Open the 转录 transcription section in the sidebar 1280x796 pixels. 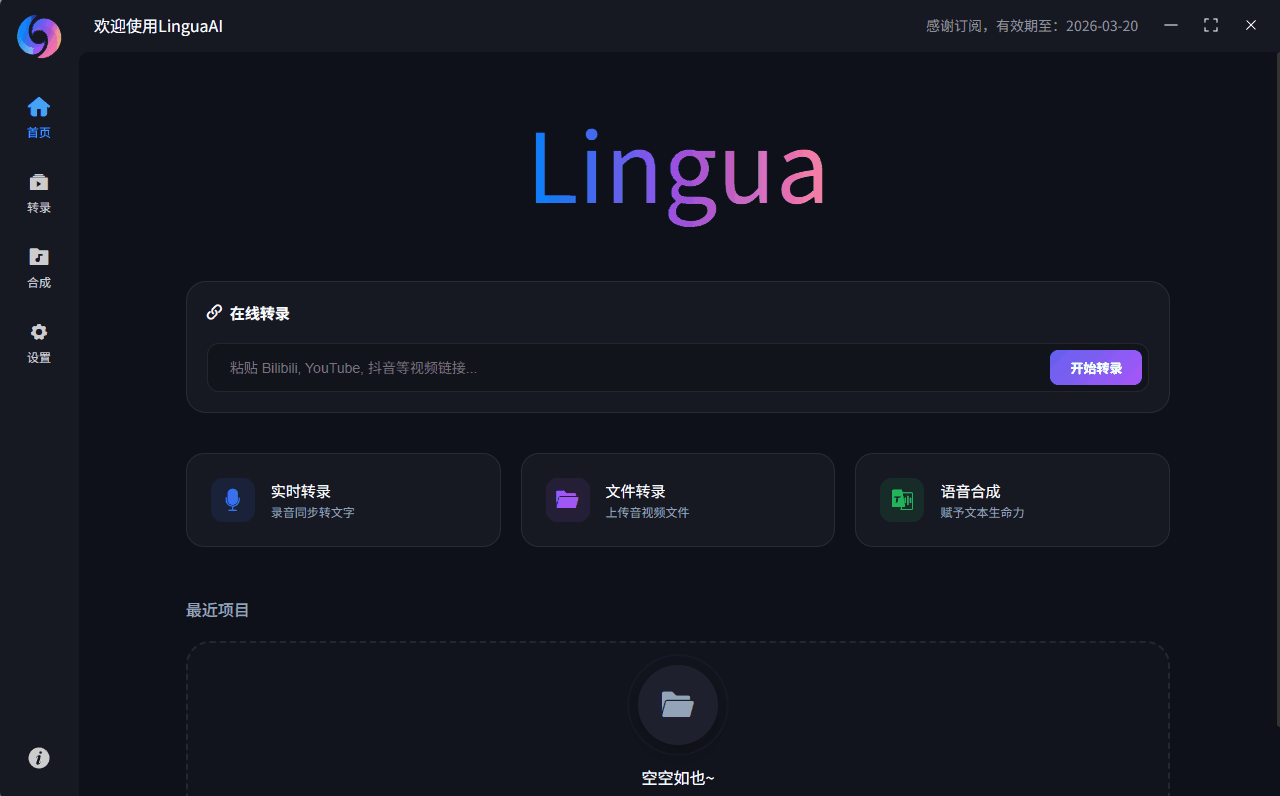tap(39, 193)
